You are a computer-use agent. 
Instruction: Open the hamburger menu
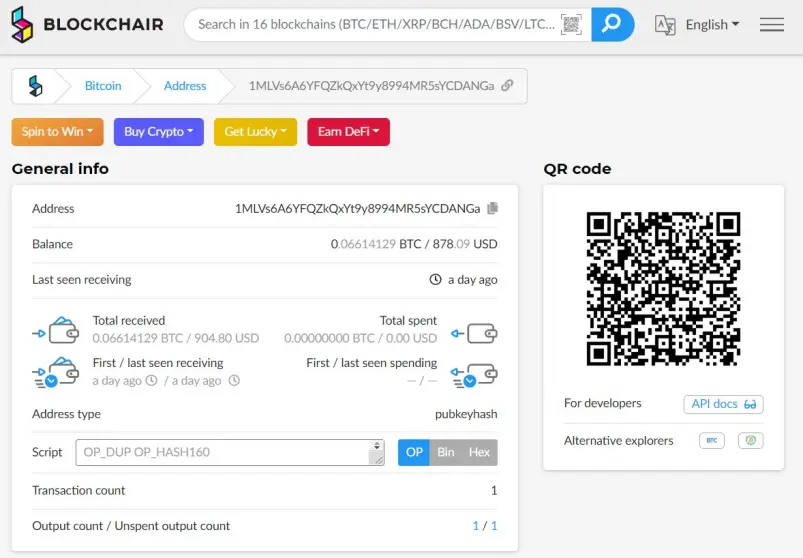pos(772,24)
